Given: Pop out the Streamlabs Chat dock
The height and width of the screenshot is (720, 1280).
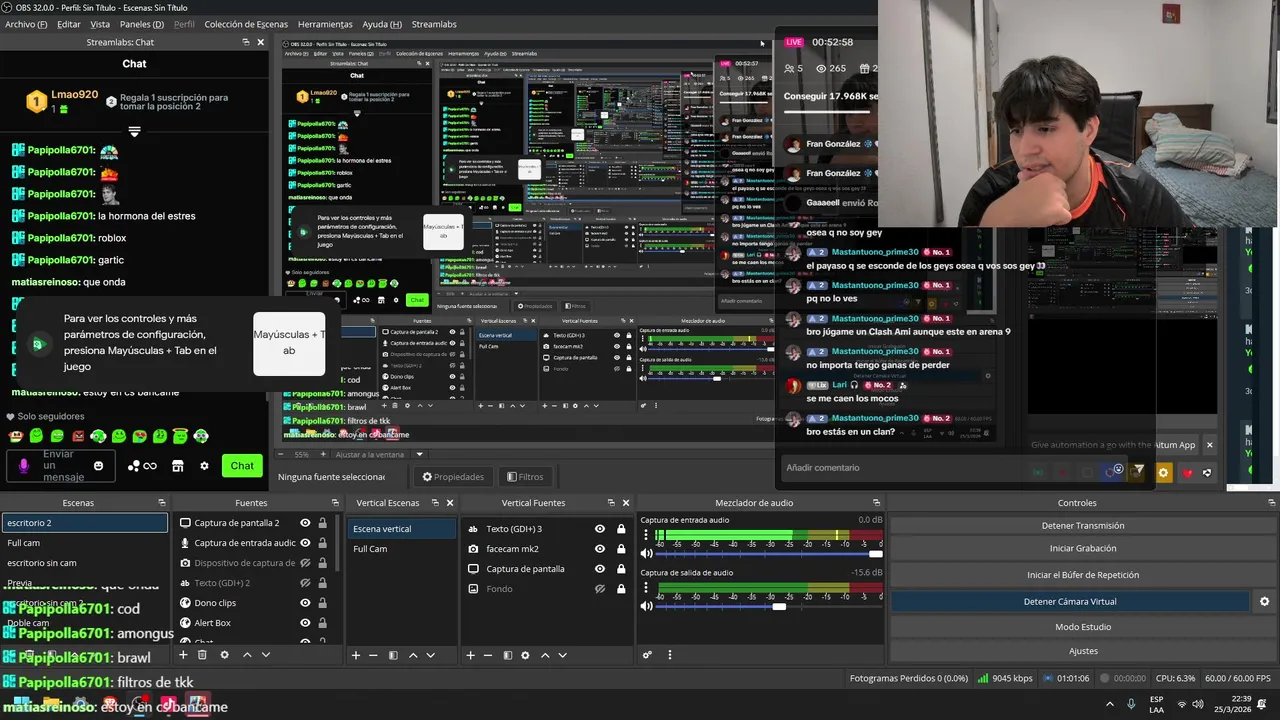Looking at the screenshot, I should [246, 42].
